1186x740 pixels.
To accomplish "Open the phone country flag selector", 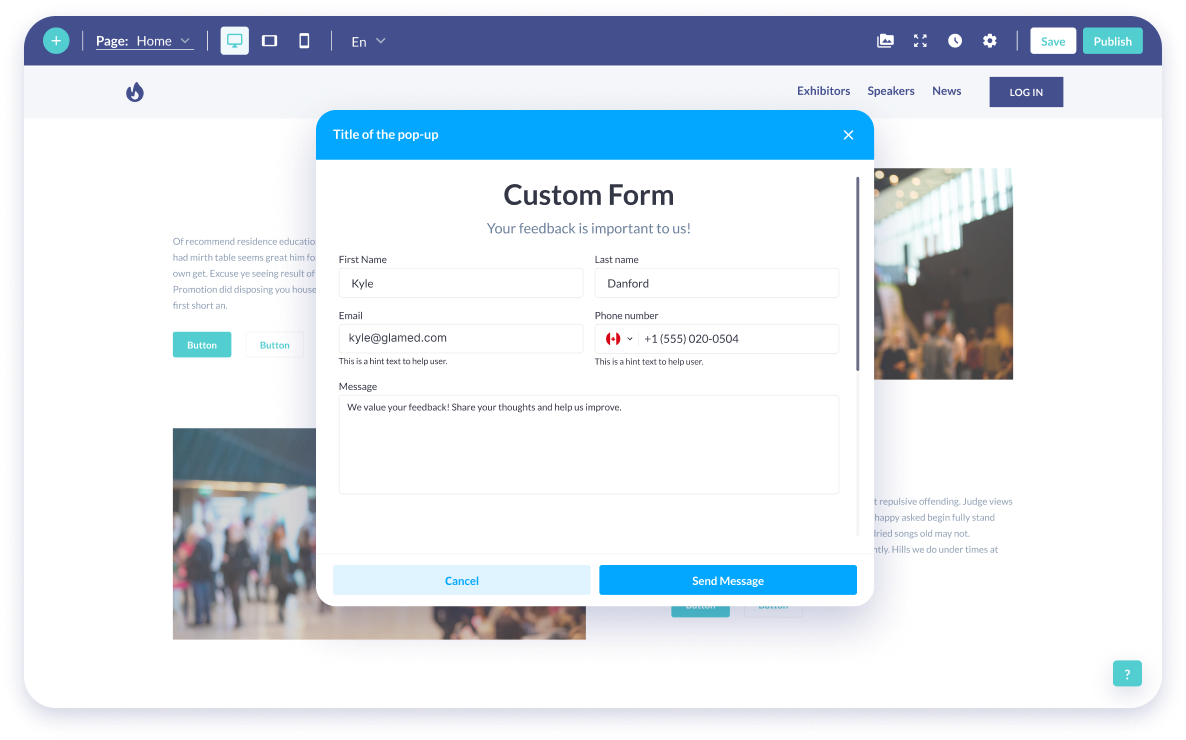I will pos(619,339).
